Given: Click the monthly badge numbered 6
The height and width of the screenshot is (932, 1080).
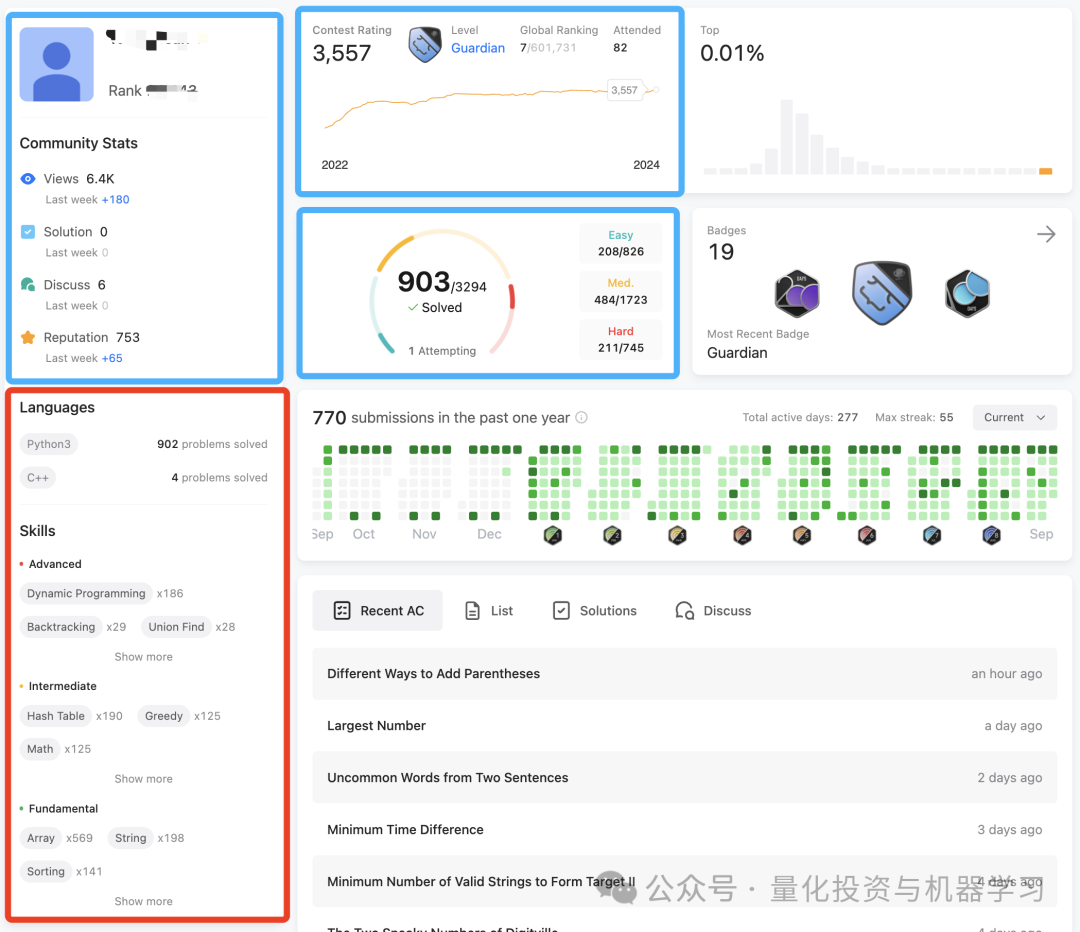Looking at the screenshot, I should tap(866, 535).
